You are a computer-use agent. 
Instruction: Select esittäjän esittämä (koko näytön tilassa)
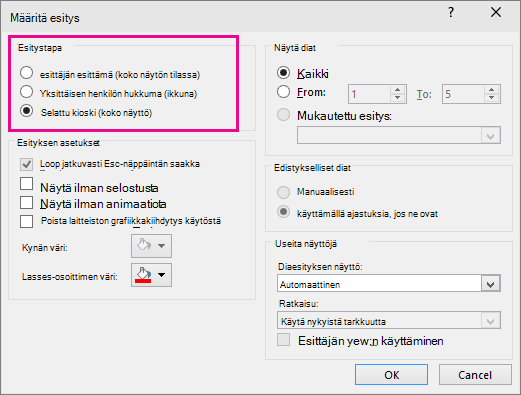tap(26, 73)
